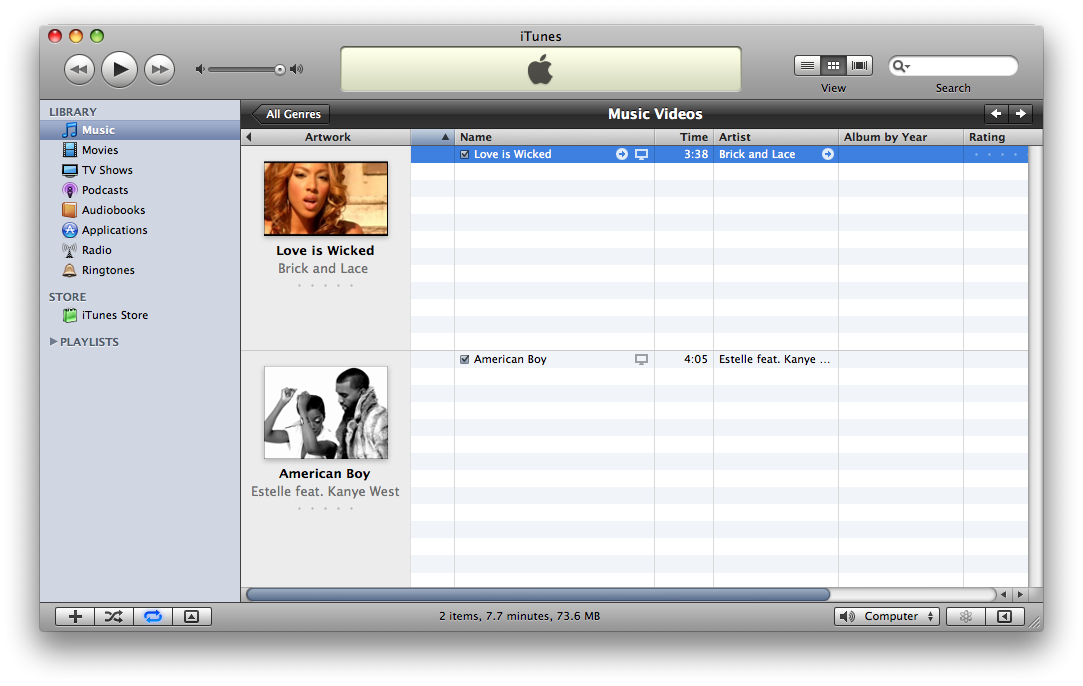Open iTunes Store in the sidebar
1083x686 pixels.
point(114,315)
